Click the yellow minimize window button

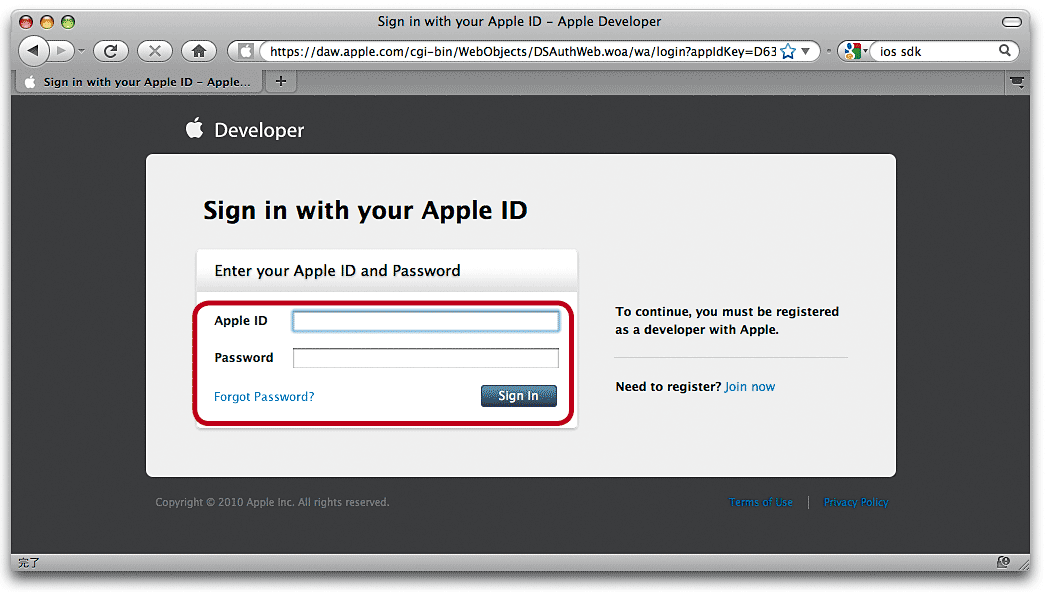click(47, 22)
